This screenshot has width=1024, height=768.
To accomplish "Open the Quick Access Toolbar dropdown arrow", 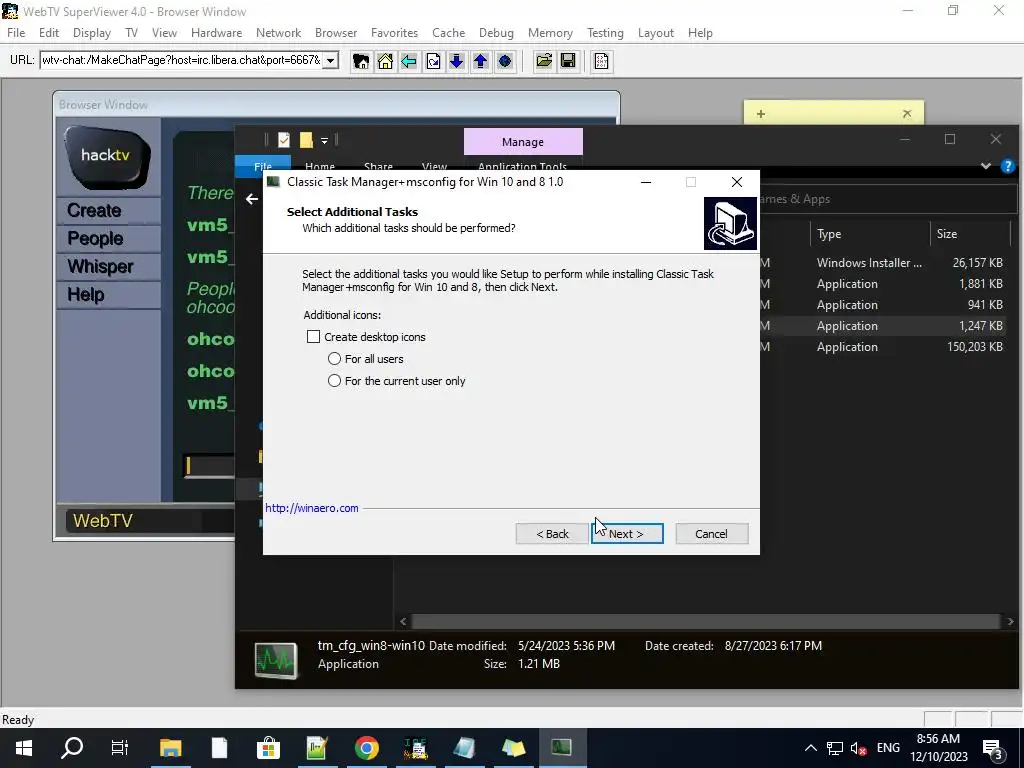I will point(324,140).
